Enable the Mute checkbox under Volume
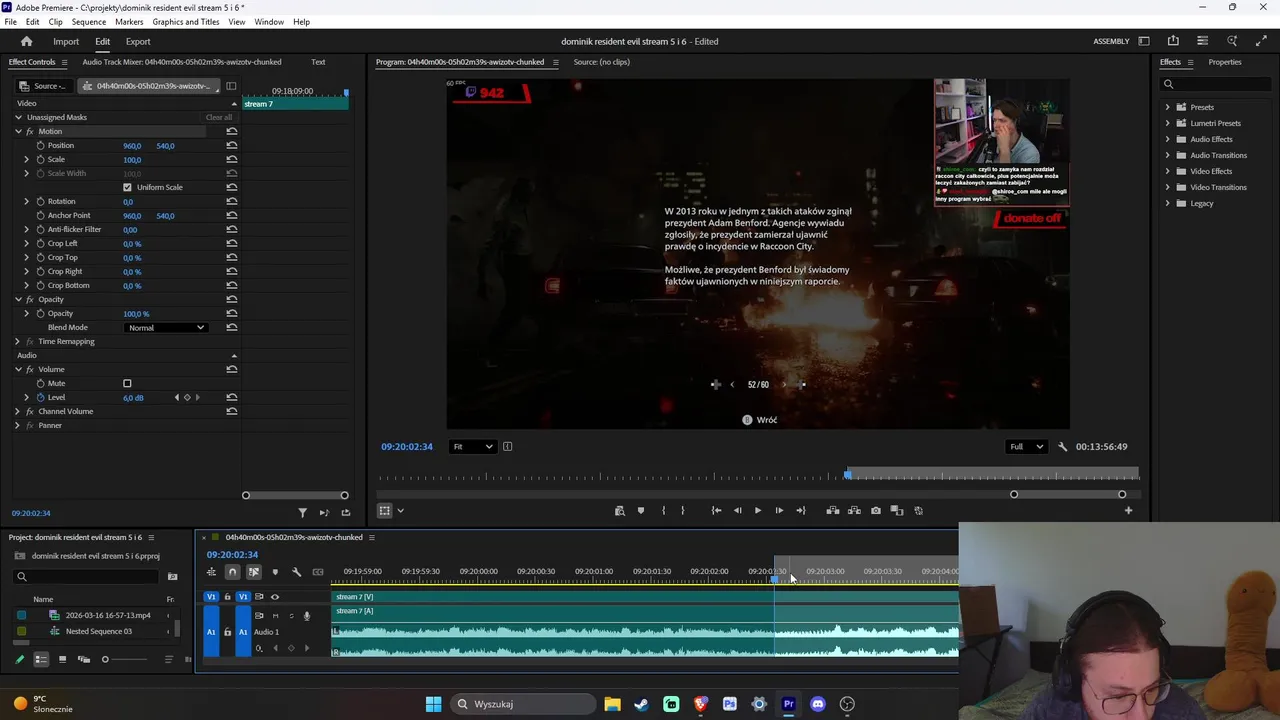 click(x=127, y=384)
